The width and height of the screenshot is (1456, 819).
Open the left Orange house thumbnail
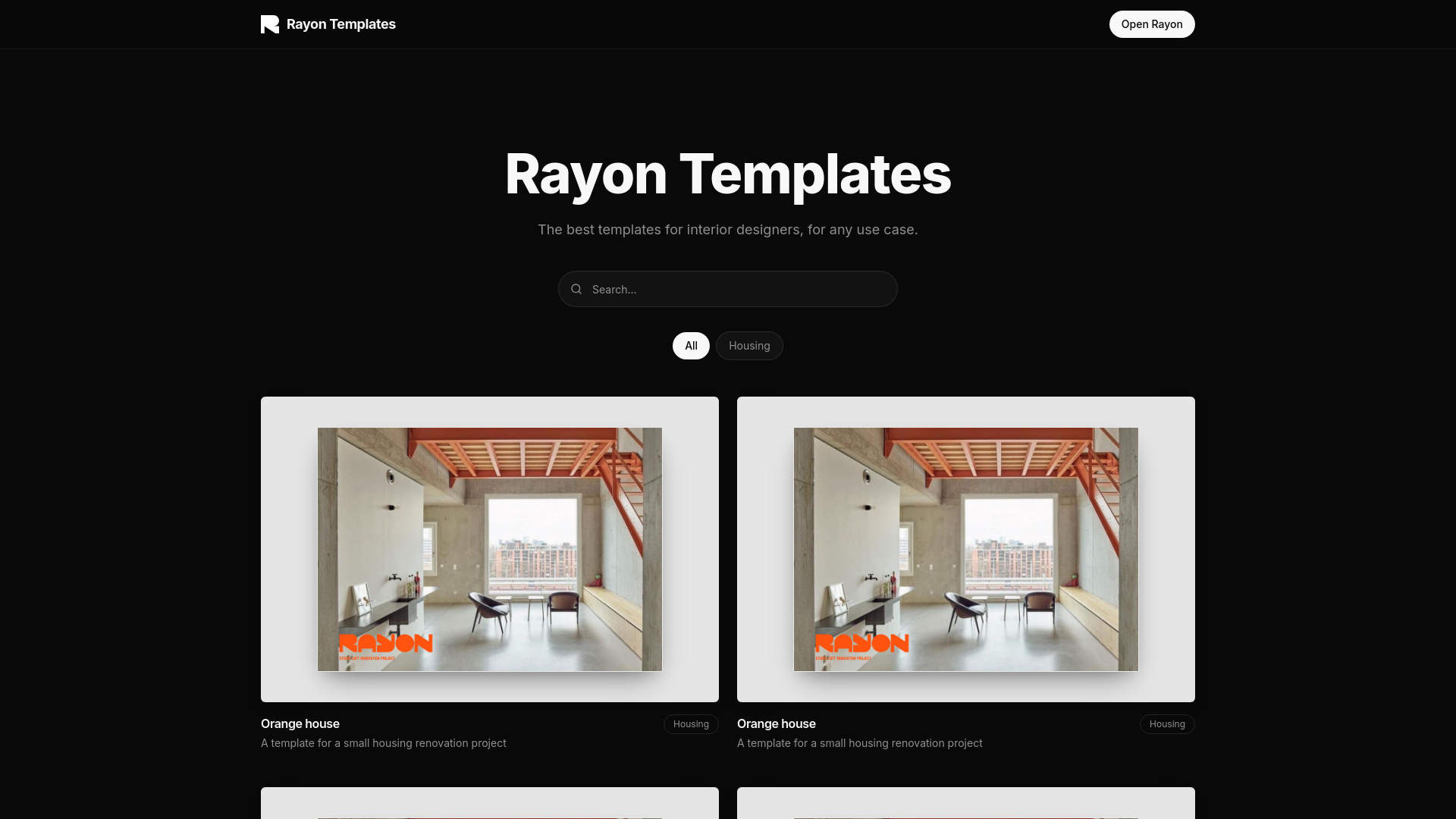(490, 549)
